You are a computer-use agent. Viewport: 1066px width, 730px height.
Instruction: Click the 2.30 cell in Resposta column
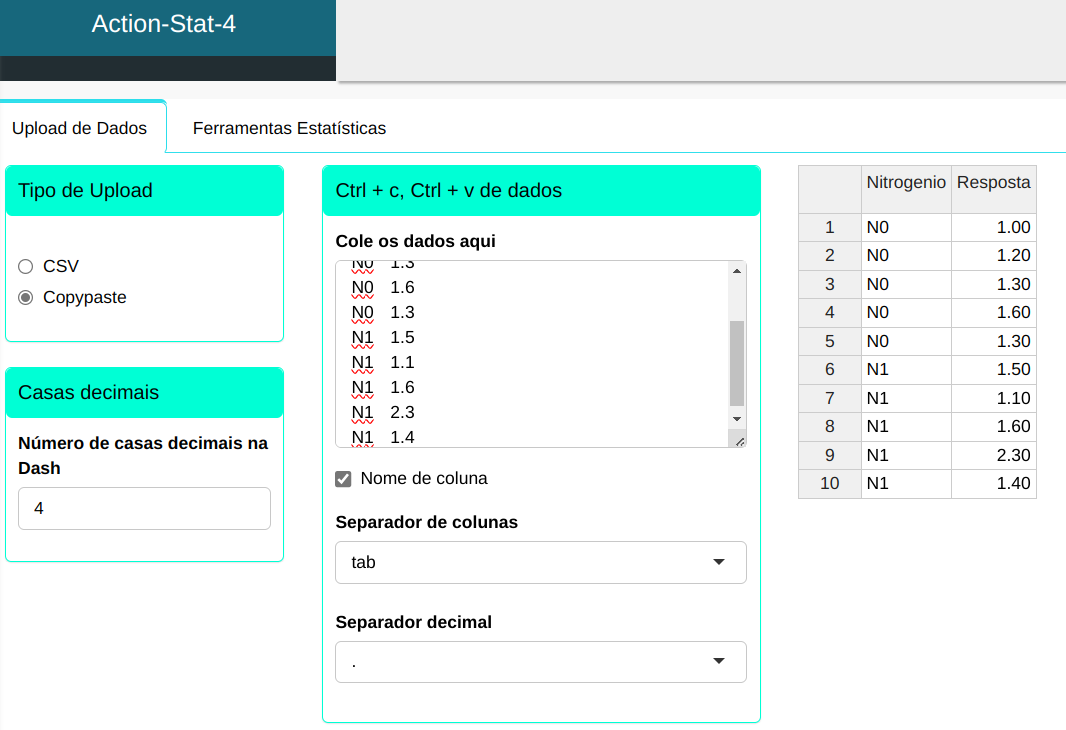[993, 456]
